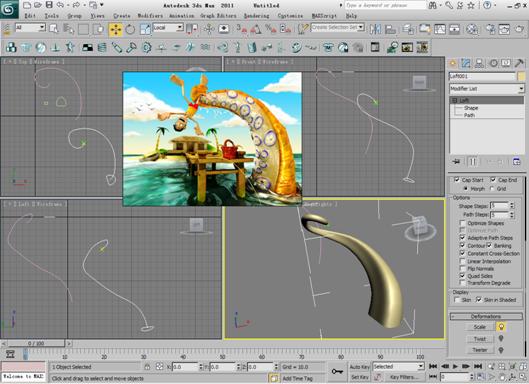
Task: Select the Select and Move tool
Action: [x=115, y=30]
